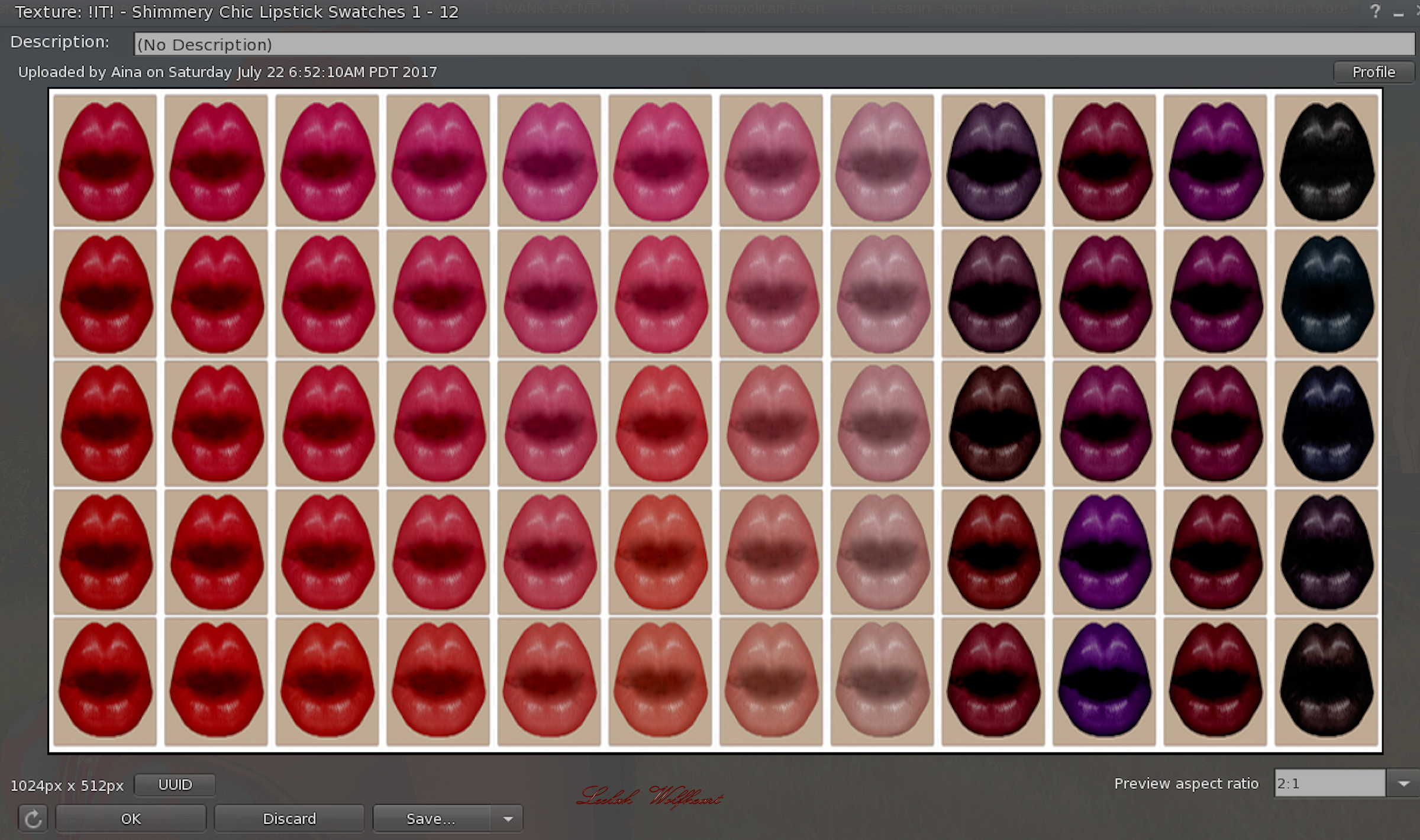Copy texture with UUID button
Screen dimensions: 1420x840
[x=175, y=785]
